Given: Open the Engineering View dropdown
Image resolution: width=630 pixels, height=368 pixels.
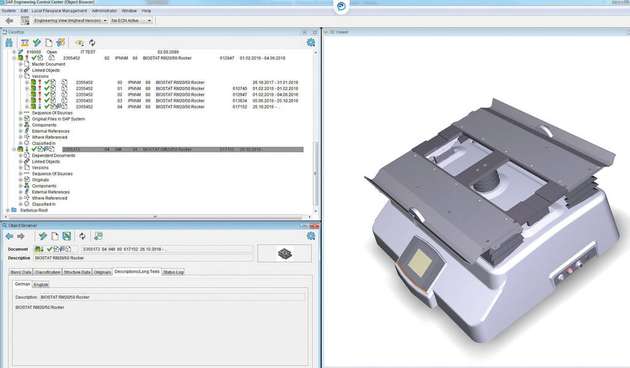Looking at the screenshot, I should coord(70,20).
